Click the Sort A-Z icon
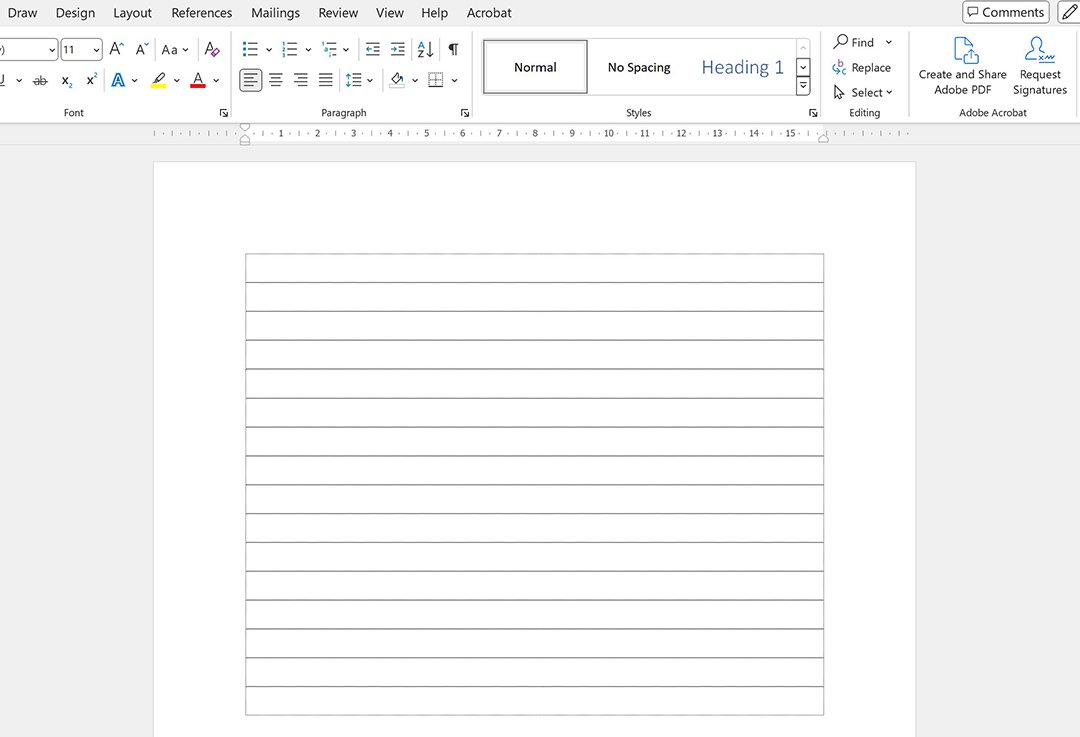Image resolution: width=1080 pixels, height=737 pixels. point(425,49)
